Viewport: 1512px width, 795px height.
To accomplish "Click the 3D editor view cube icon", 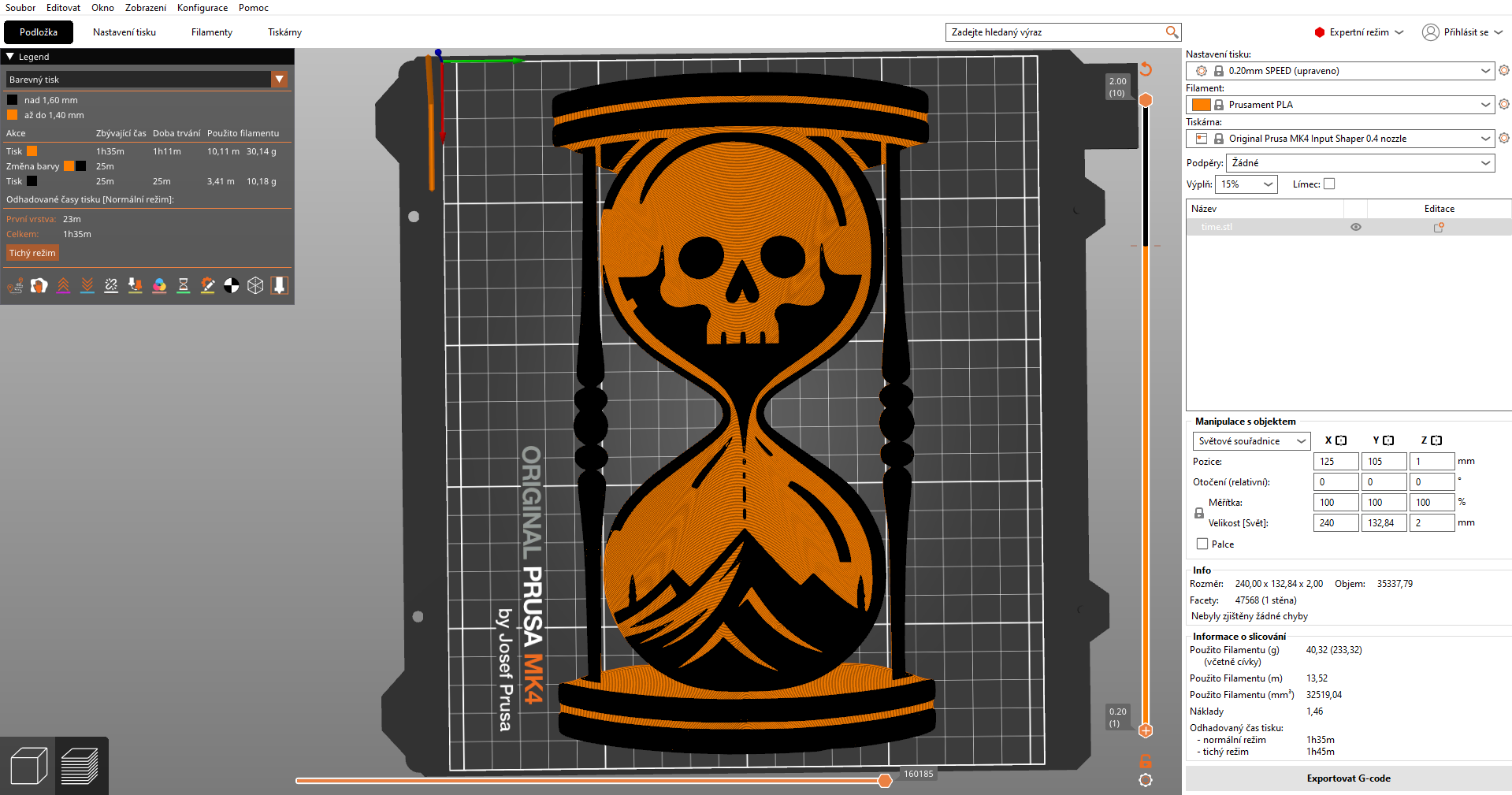I will [28, 766].
